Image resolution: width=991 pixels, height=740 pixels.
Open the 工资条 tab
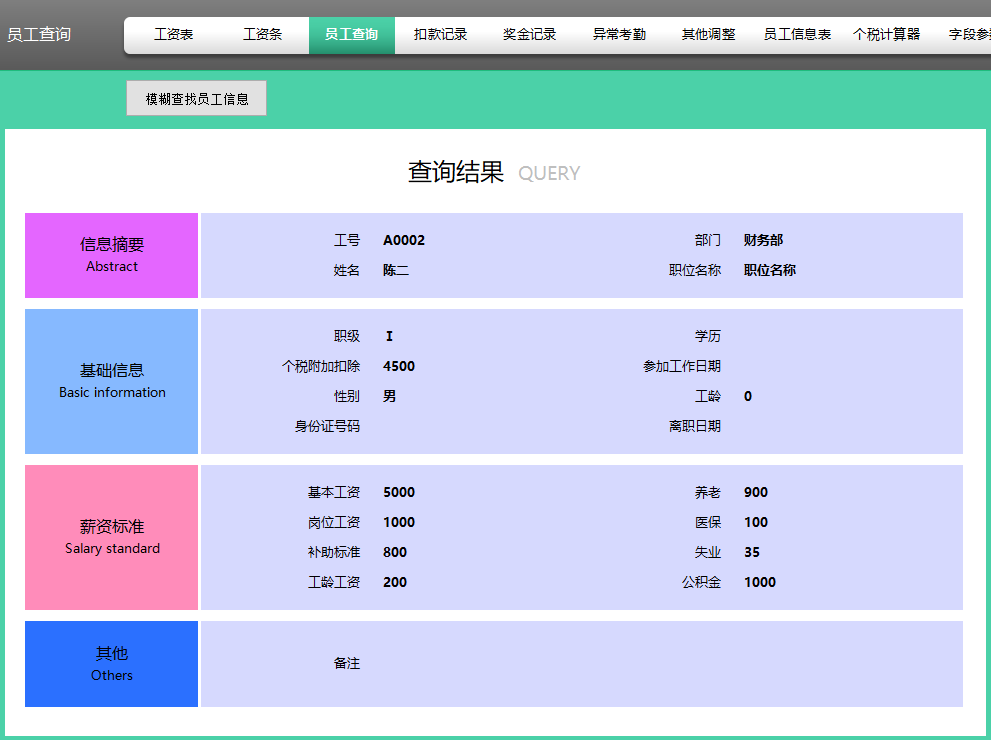(263, 33)
